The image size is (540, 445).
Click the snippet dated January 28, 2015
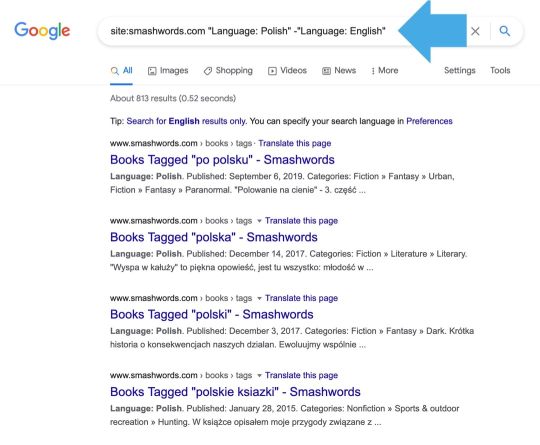pos(284,415)
